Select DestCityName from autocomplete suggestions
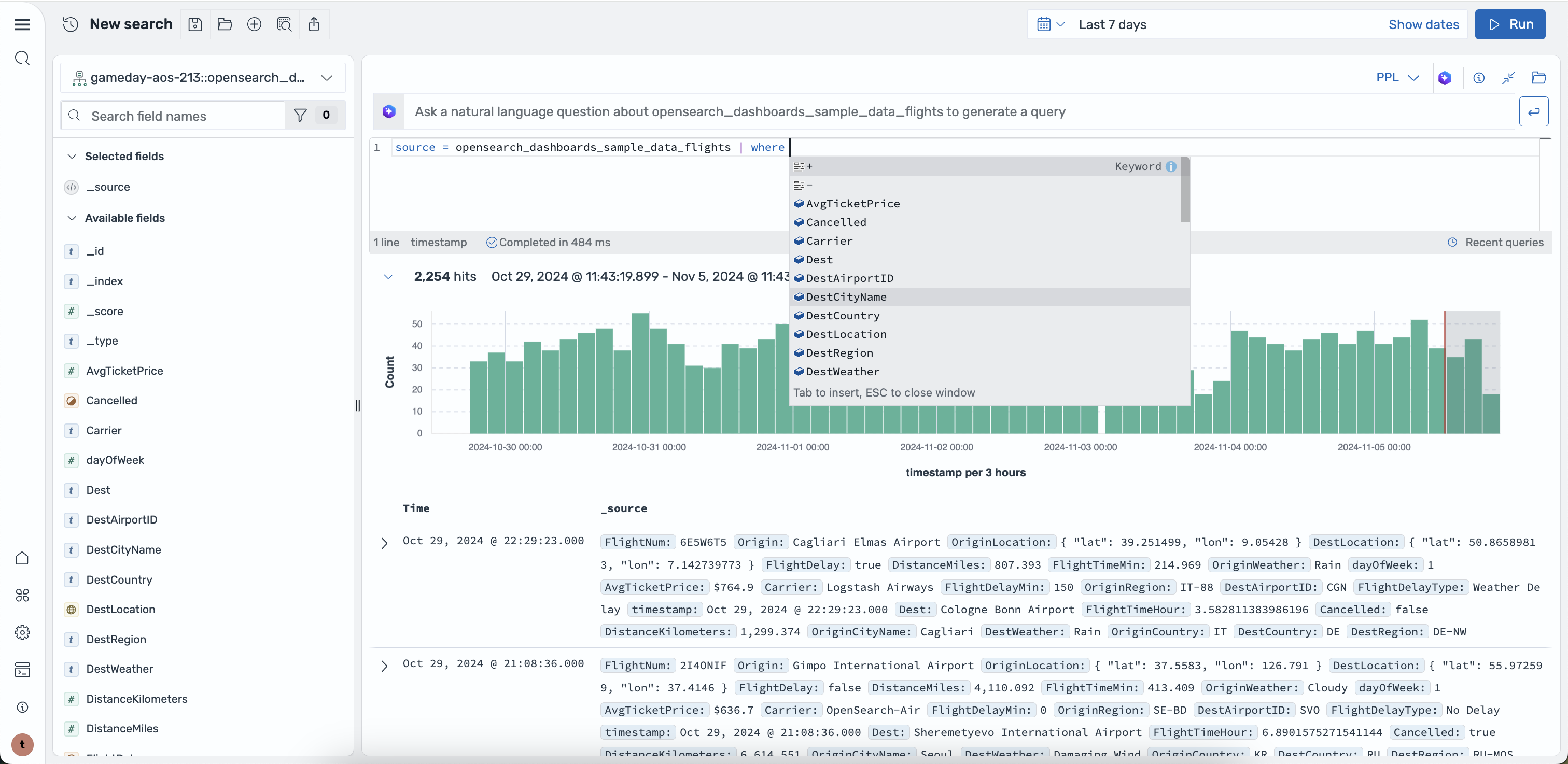1568x764 pixels. point(846,297)
